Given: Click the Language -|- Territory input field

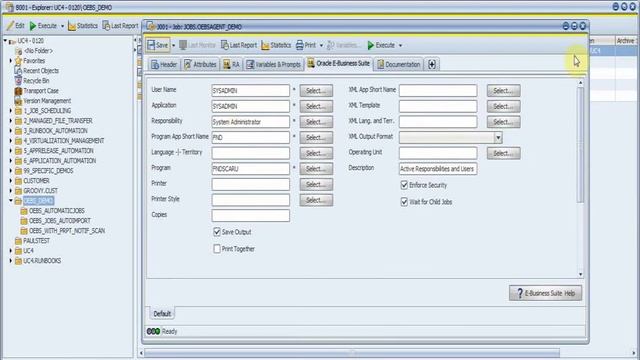Looking at the screenshot, I should click(x=251, y=153).
